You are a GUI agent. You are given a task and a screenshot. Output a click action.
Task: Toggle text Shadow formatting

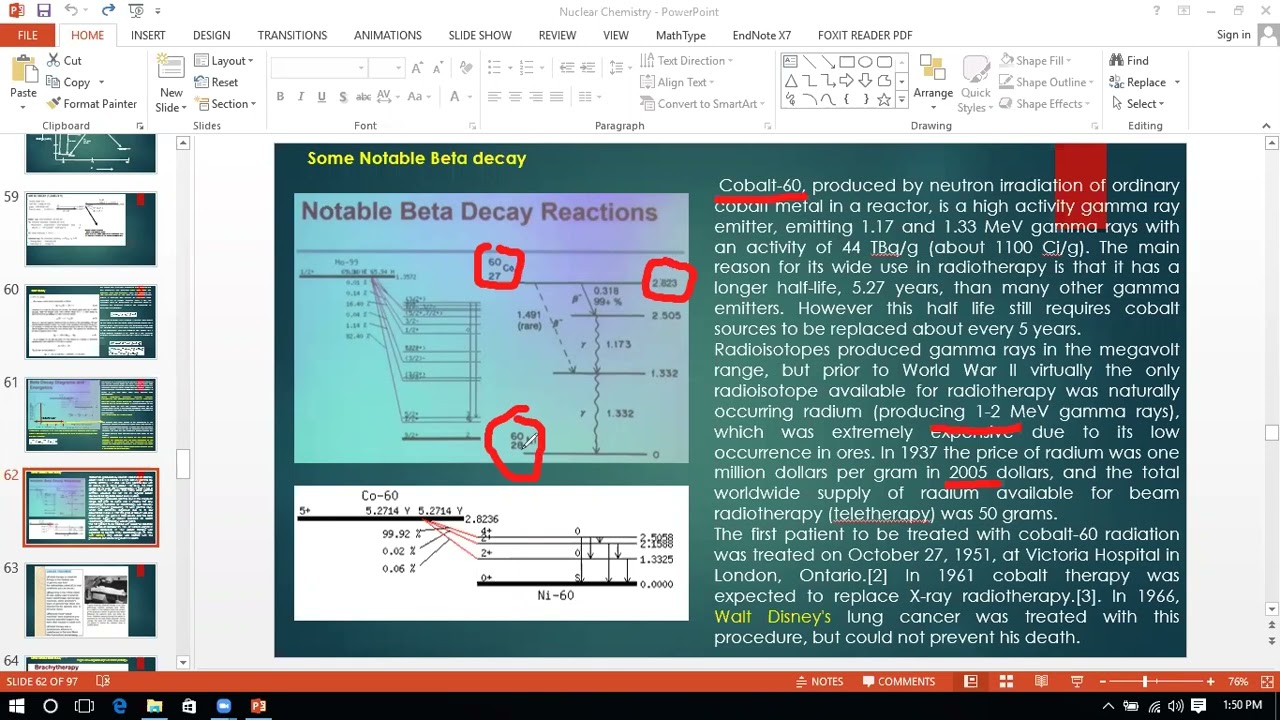343,97
